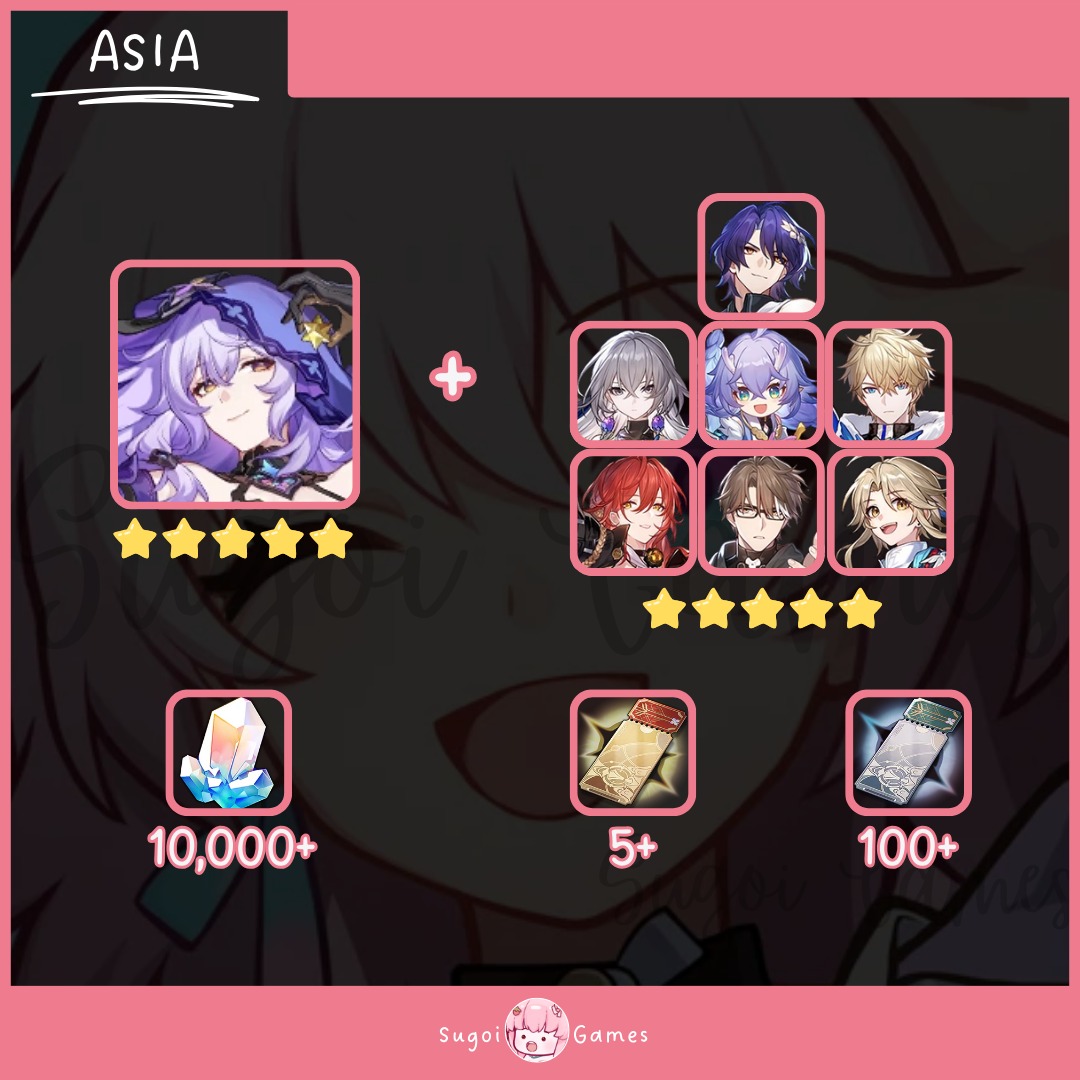Click the ASIA server label
1080x1080 pixels.
(145, 52)
